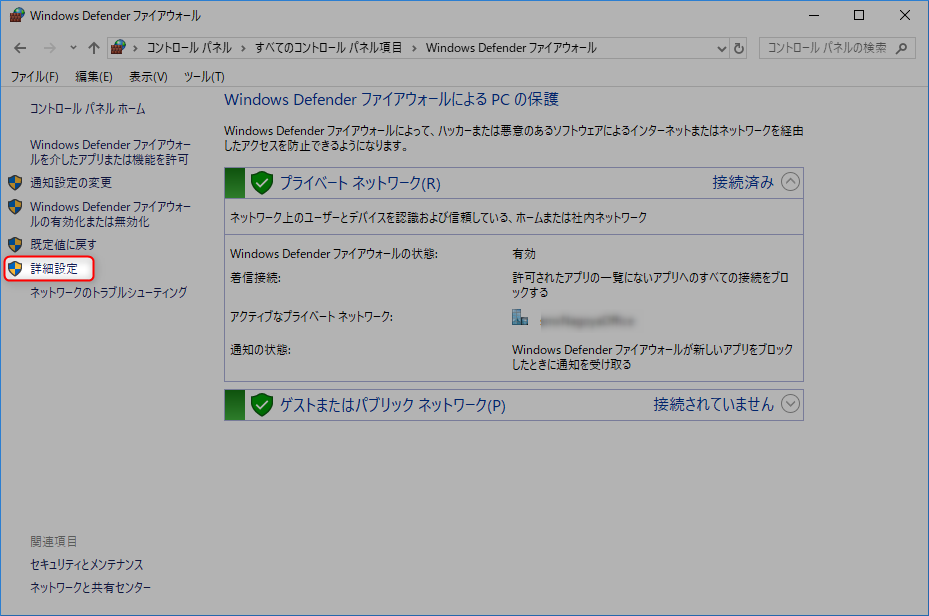The height and width of the screenshot is (616, 929).
Task: Open the ツール(T) menu
Action: [204, 77]
